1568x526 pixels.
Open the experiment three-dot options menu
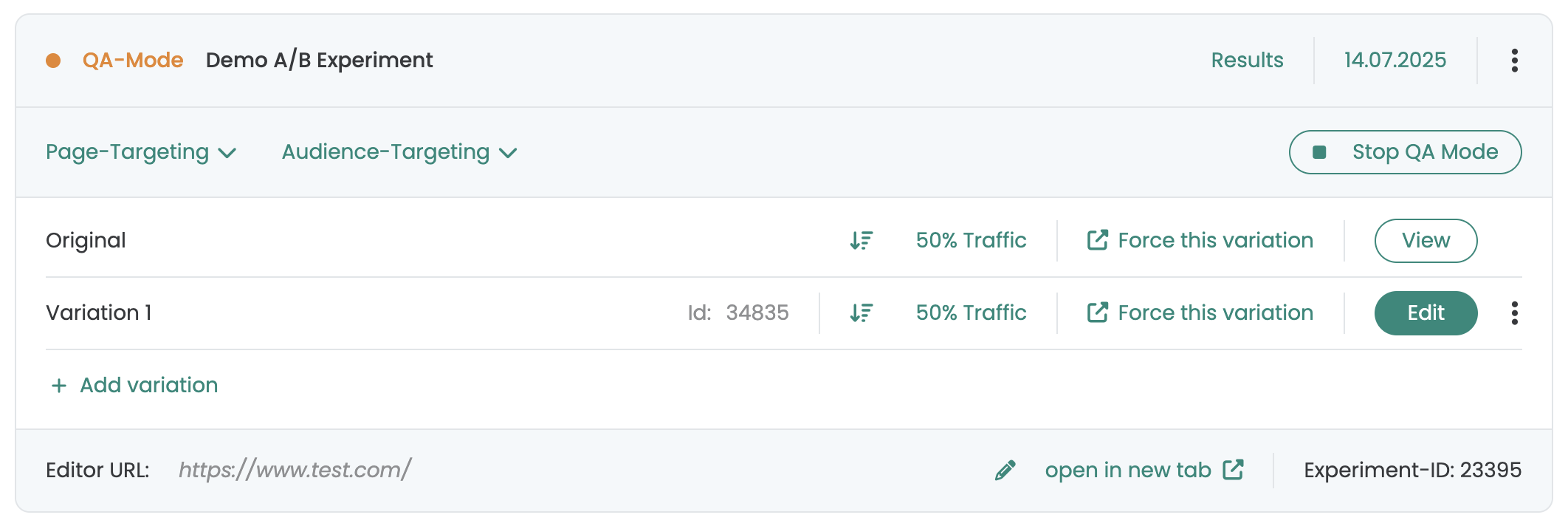[x=1514, y=61]
